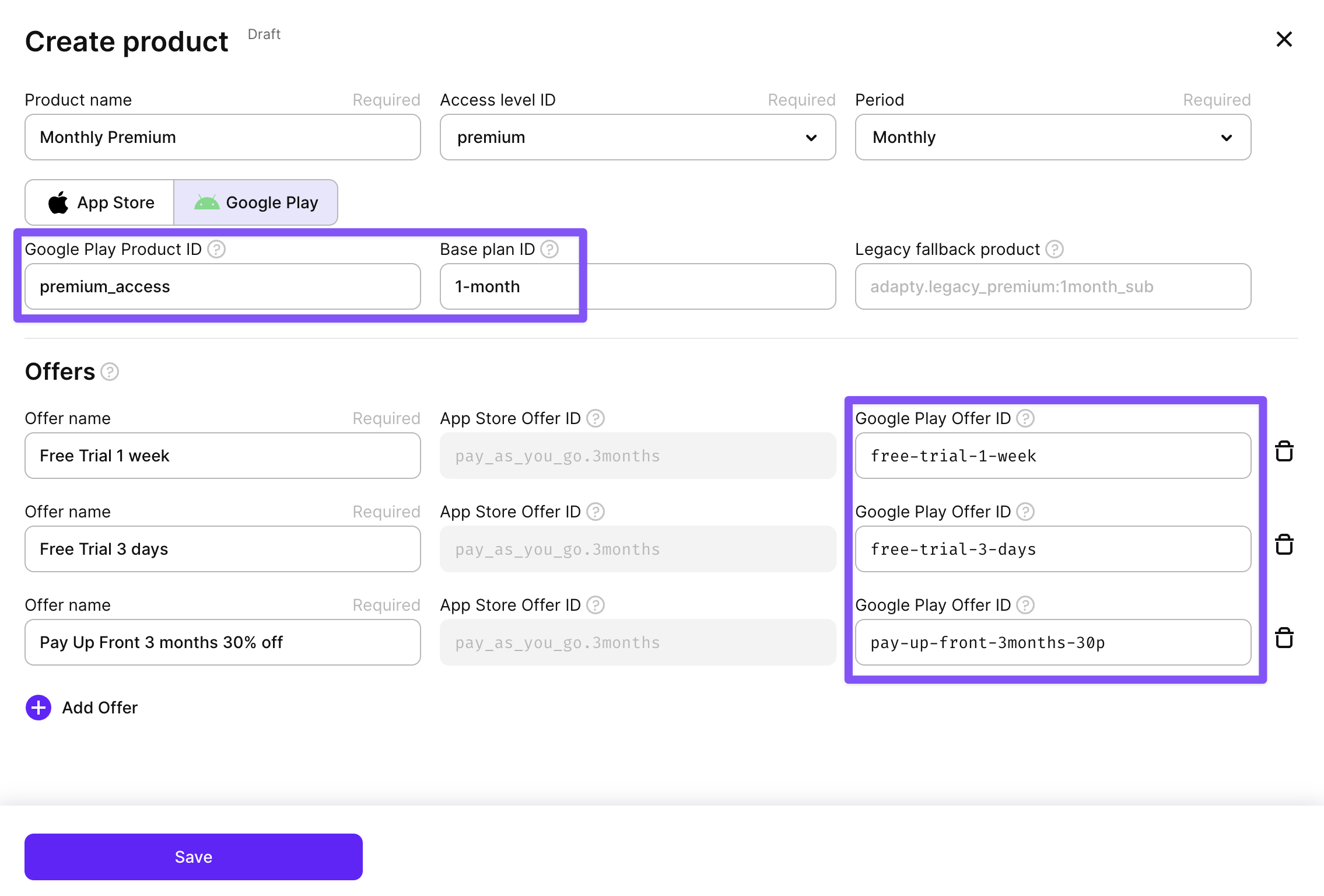Click help icon of first App Store Offer ID
The width and height of the screenshot is (1324, 896).
[x=595, y=418]
